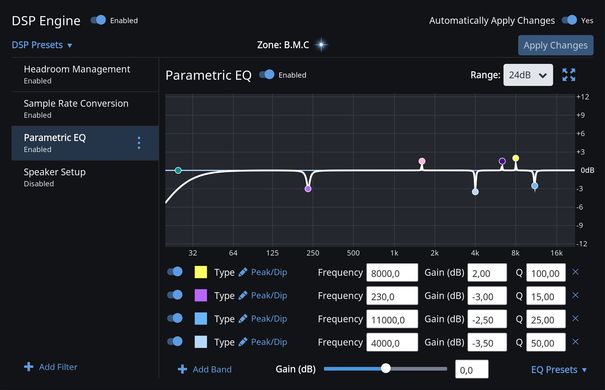Viewport: 605px width, 390px height.
Task: Click the purple color swatch of second band
Action: [201, 295]
